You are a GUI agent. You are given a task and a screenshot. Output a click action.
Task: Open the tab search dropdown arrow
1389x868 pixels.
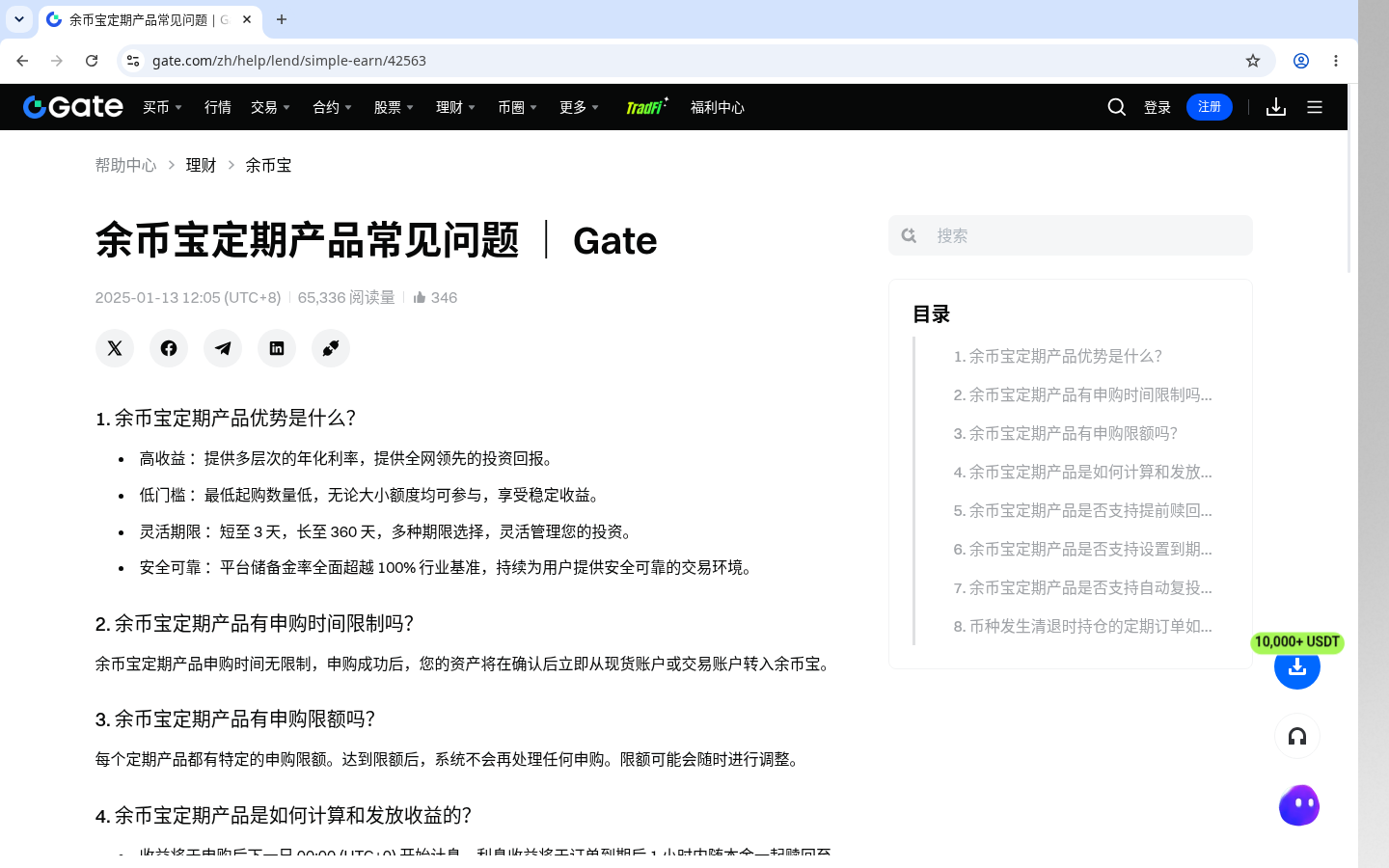click(x=19, y=19)
